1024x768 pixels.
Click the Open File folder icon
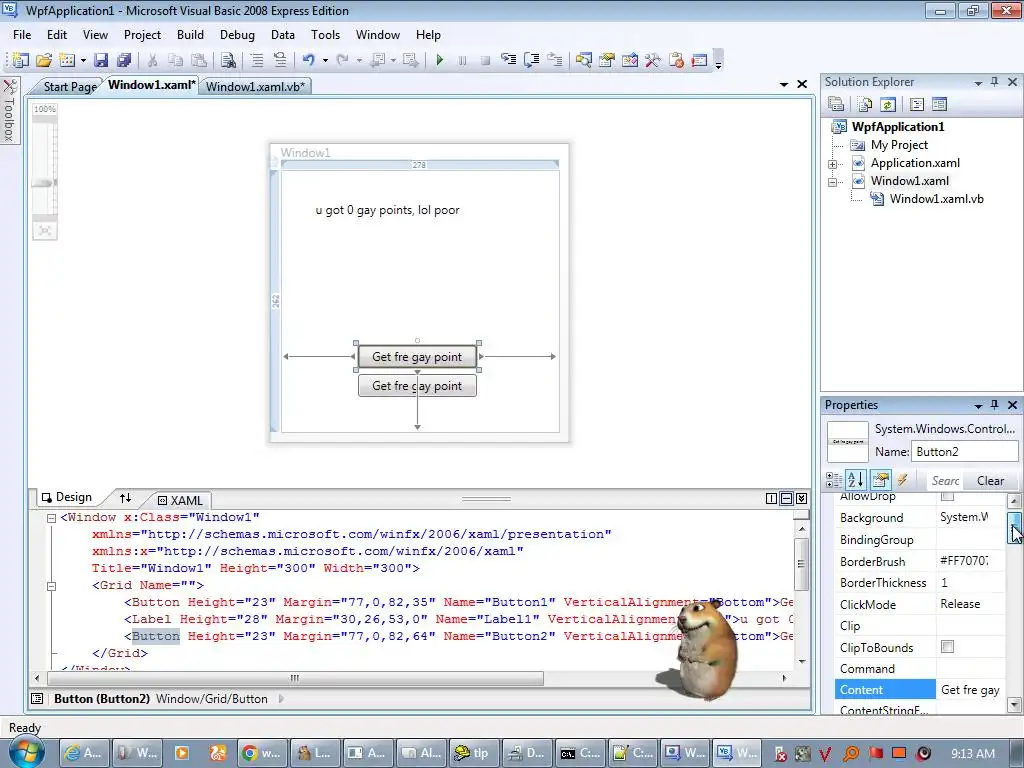tap(44, 61)
